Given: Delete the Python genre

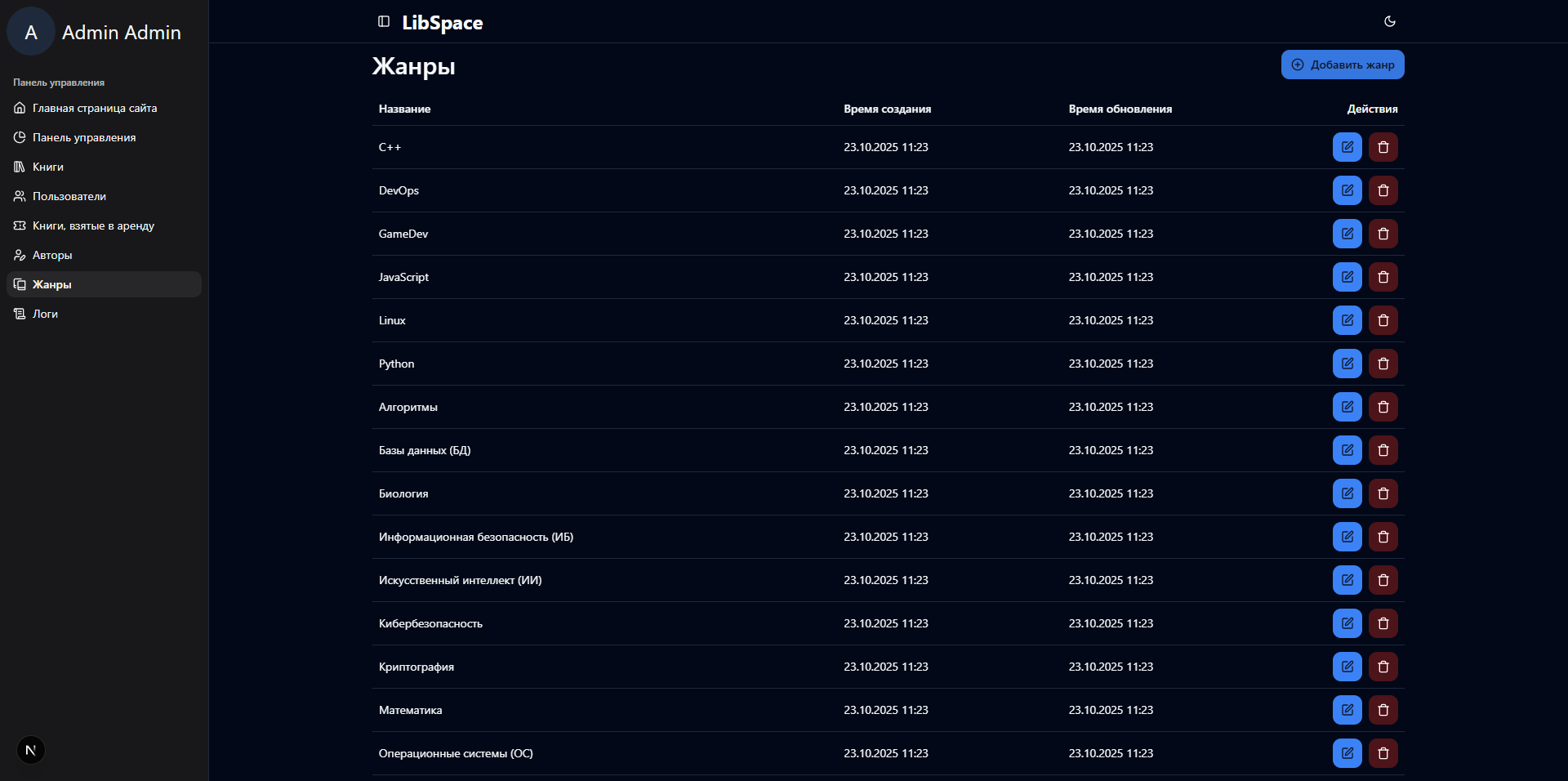Looking at the screenshot, I should pos(1383,364).
